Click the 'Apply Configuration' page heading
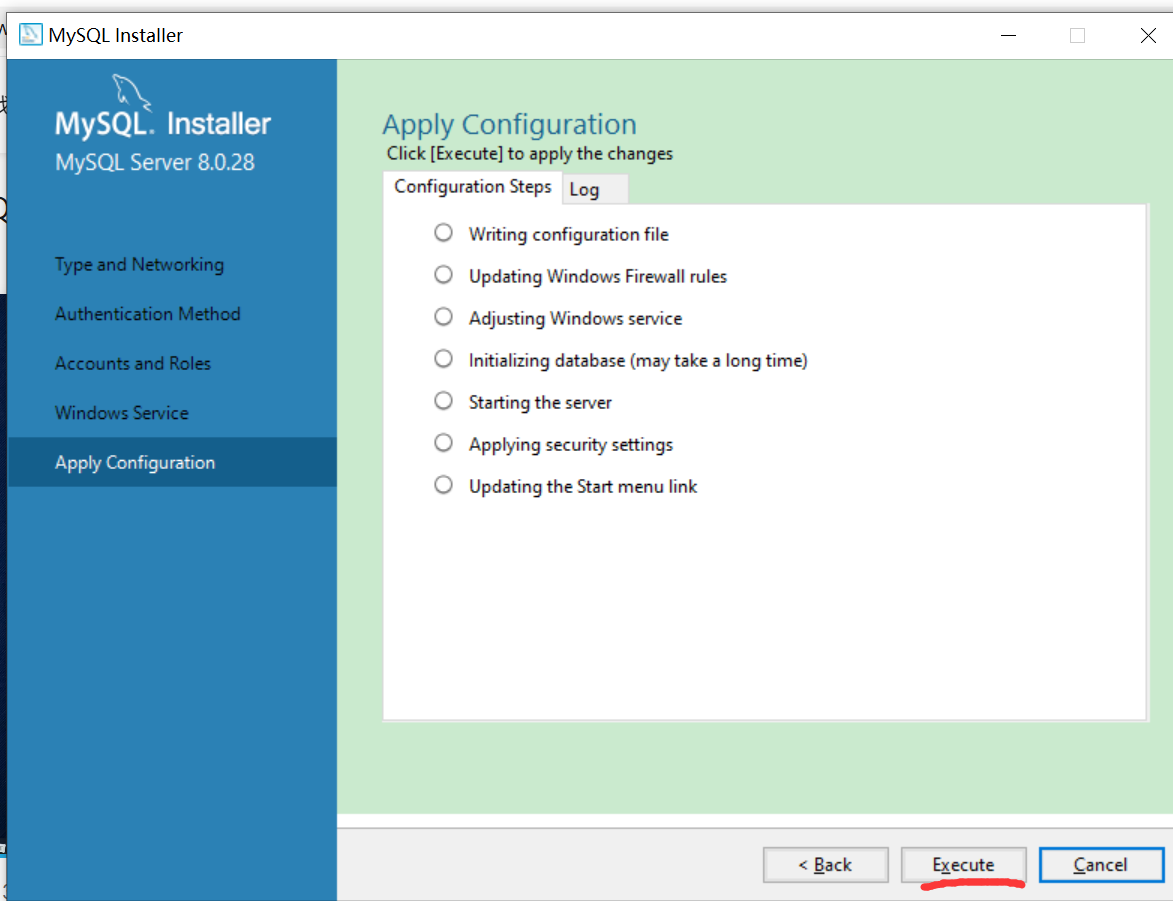Viewport: 1173px width, 901px height. click(x=509, y=124)
